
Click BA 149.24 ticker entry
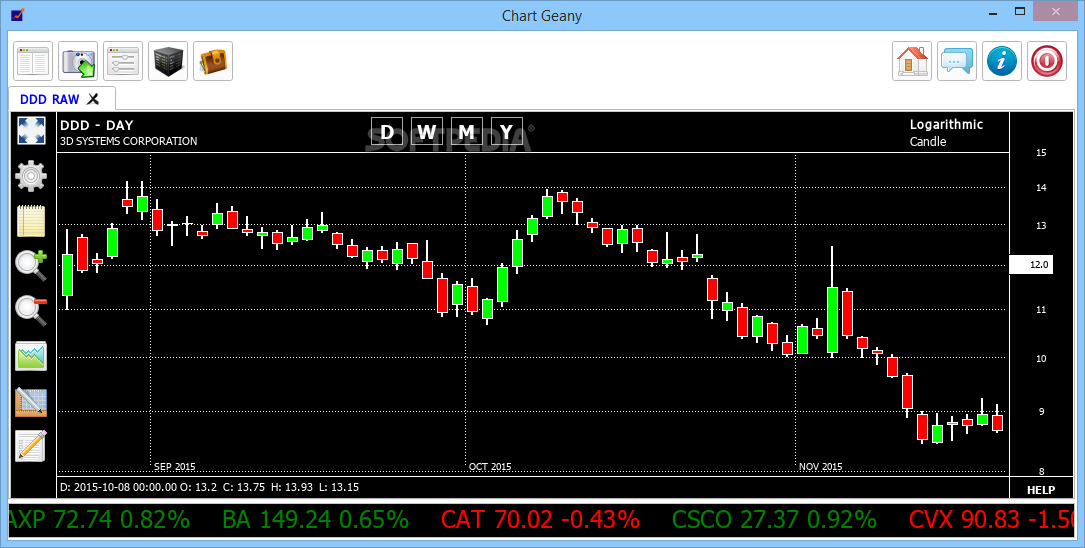[316, 519]
